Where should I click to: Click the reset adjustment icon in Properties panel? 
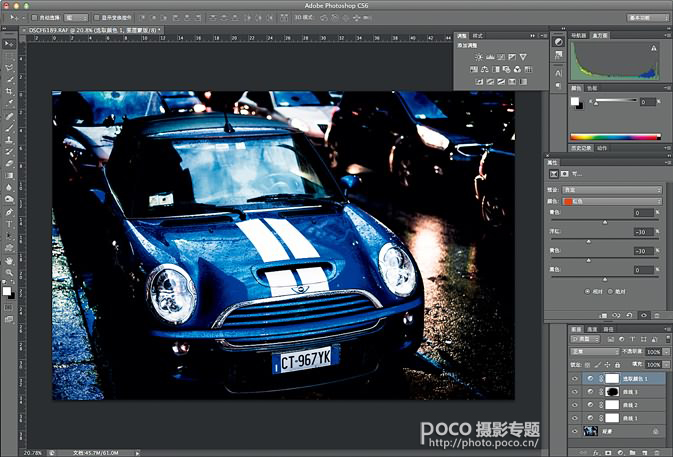pyautogui.click(x=629, y=315)
